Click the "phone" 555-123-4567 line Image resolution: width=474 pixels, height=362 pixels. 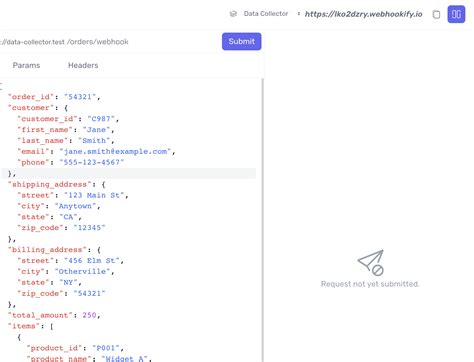coord(71,162)
